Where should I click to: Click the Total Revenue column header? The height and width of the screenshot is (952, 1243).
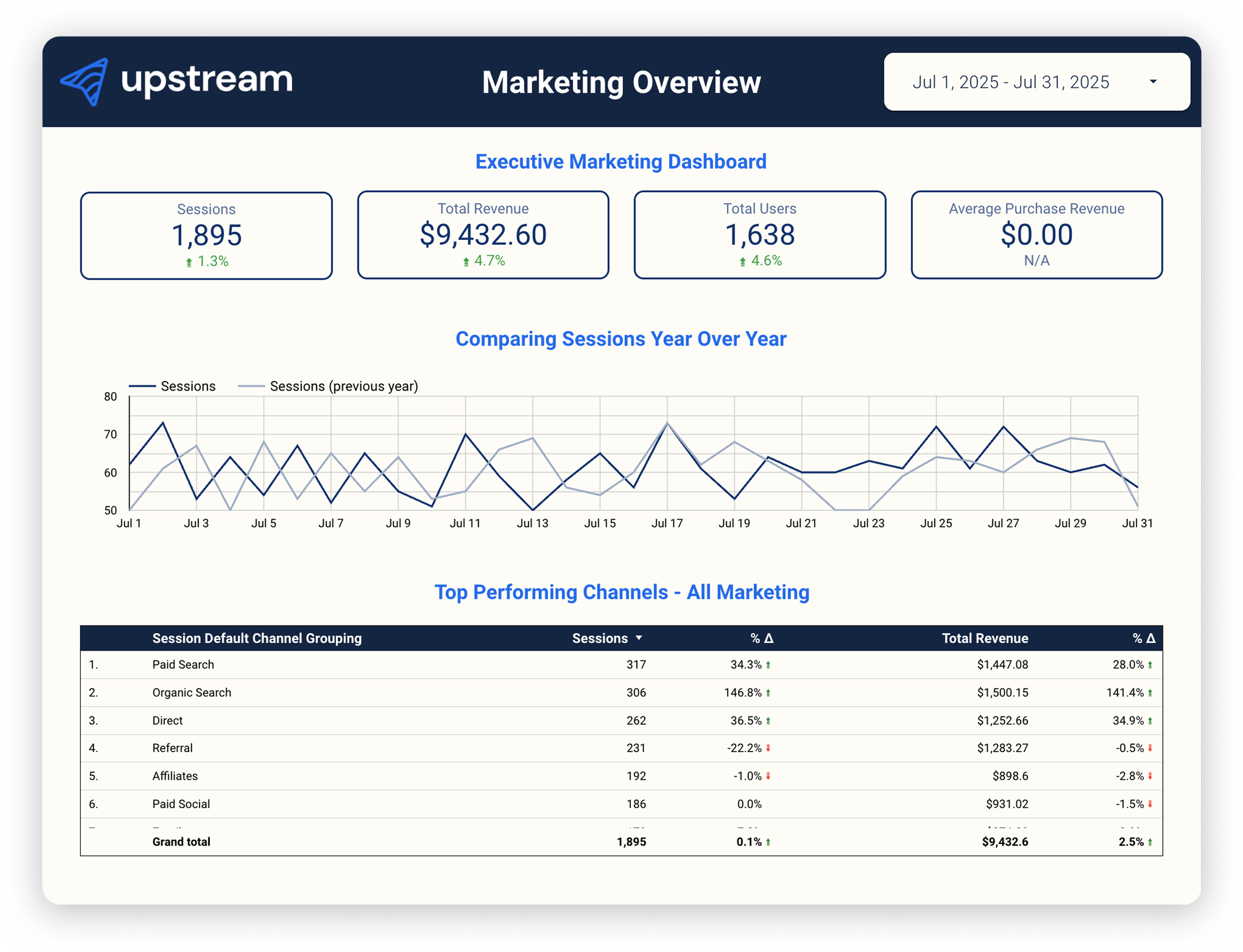coord(984,638)
